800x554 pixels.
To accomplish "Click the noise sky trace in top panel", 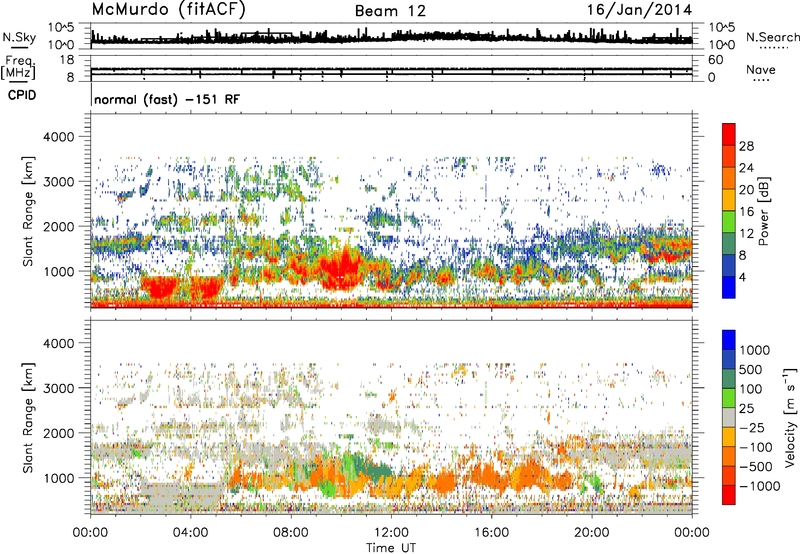I will 391,37.
